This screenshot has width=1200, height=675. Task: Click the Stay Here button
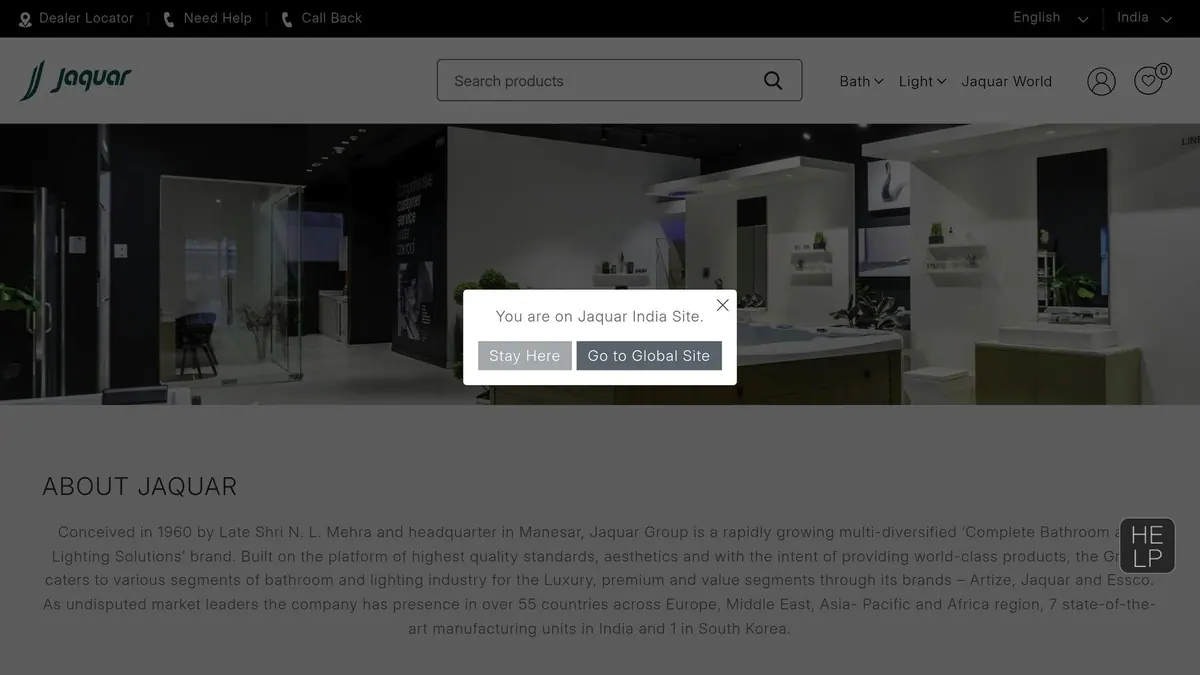tap(525, 356)
